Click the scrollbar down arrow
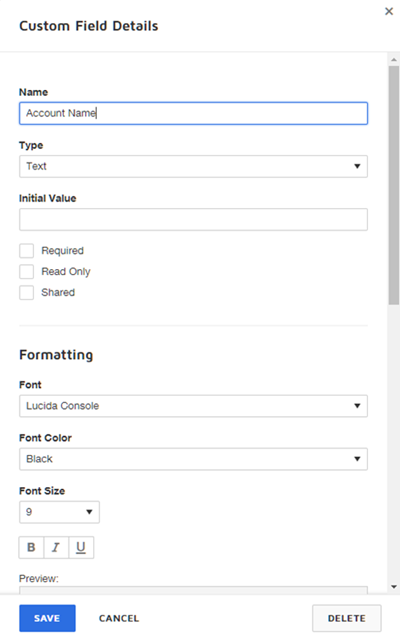 393,587
